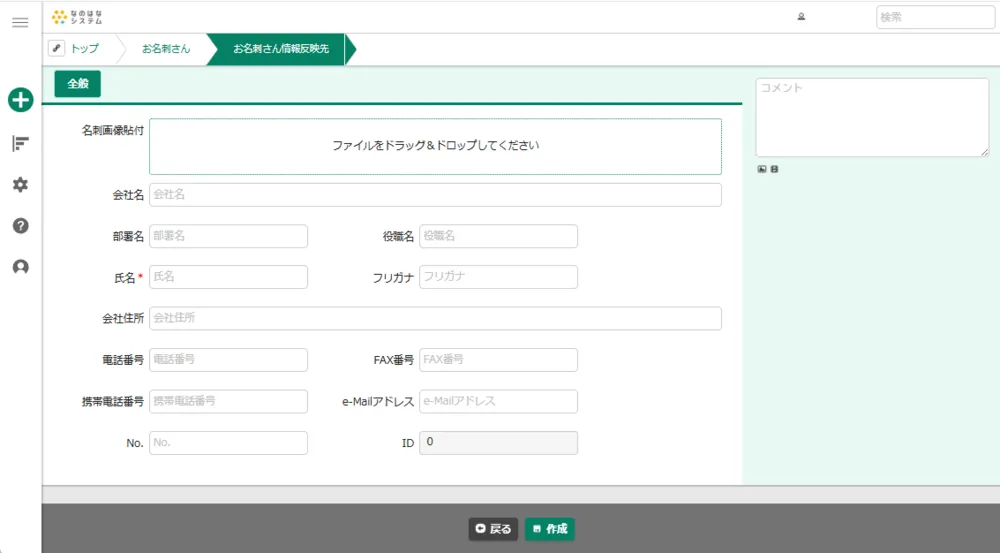Viewport: 1000px width, 553px height.
Task: Open the hamburger menu
Action: tap(20, 23)
